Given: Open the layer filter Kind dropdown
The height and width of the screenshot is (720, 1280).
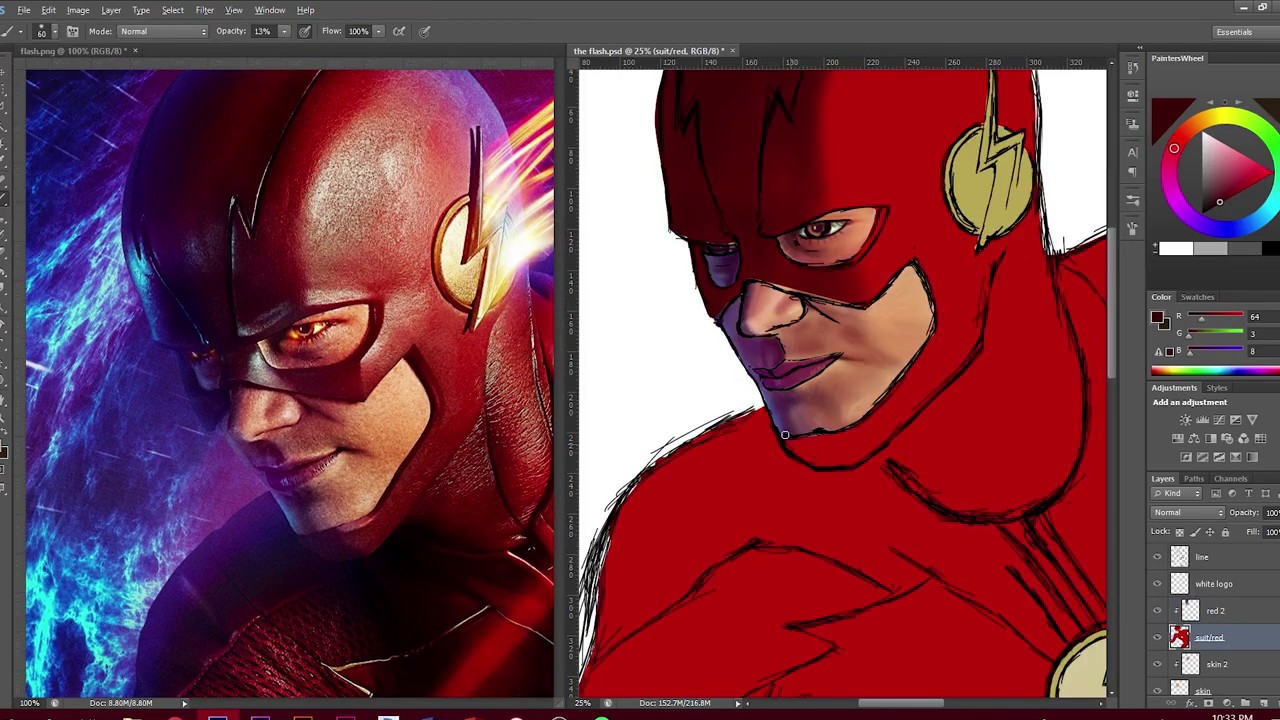Looking at the screenshot, I should [x=1176, y=493].
